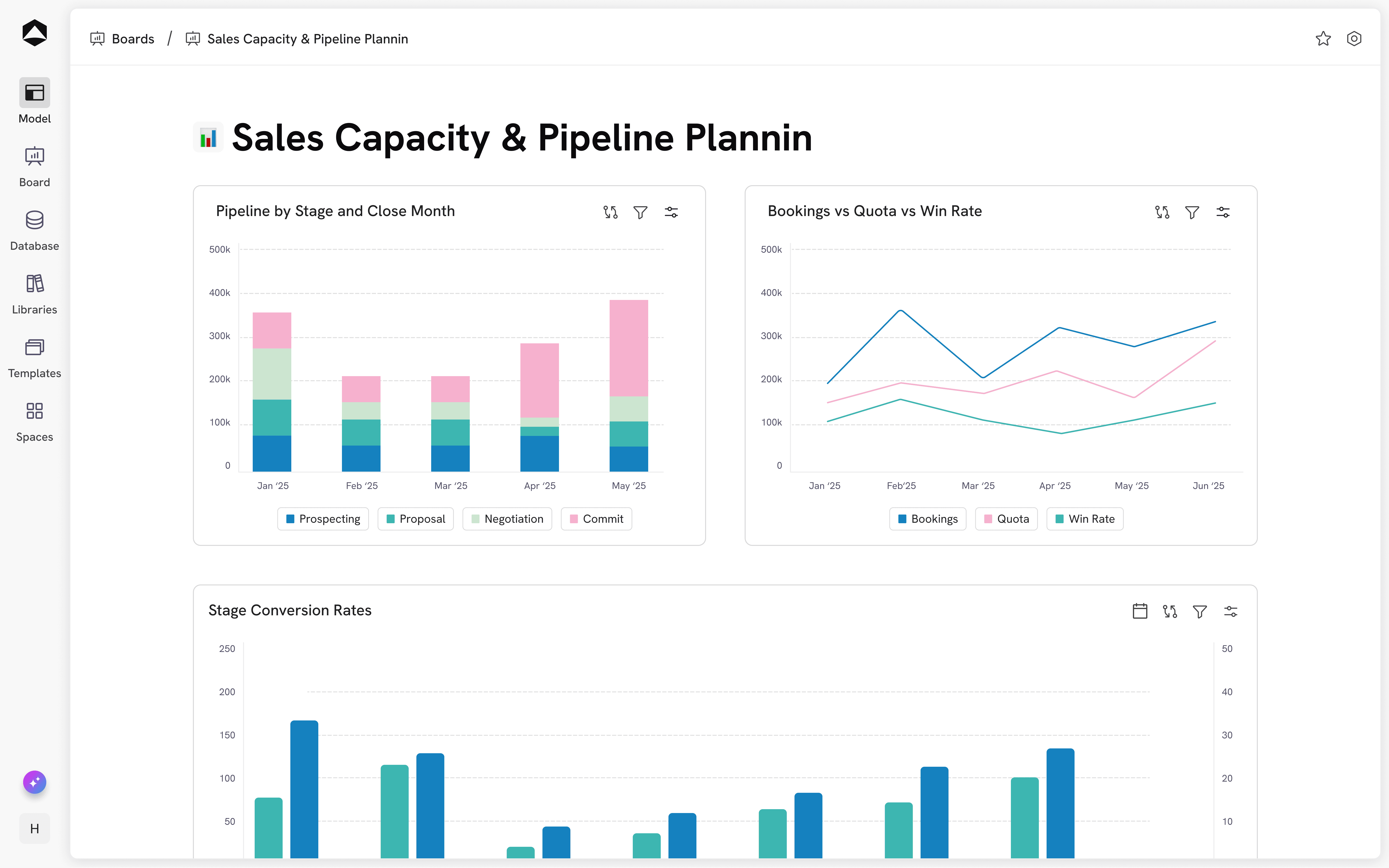1389x868 pixels.
Task: Toggle the Commit legend series
Action: click(596, 519)
